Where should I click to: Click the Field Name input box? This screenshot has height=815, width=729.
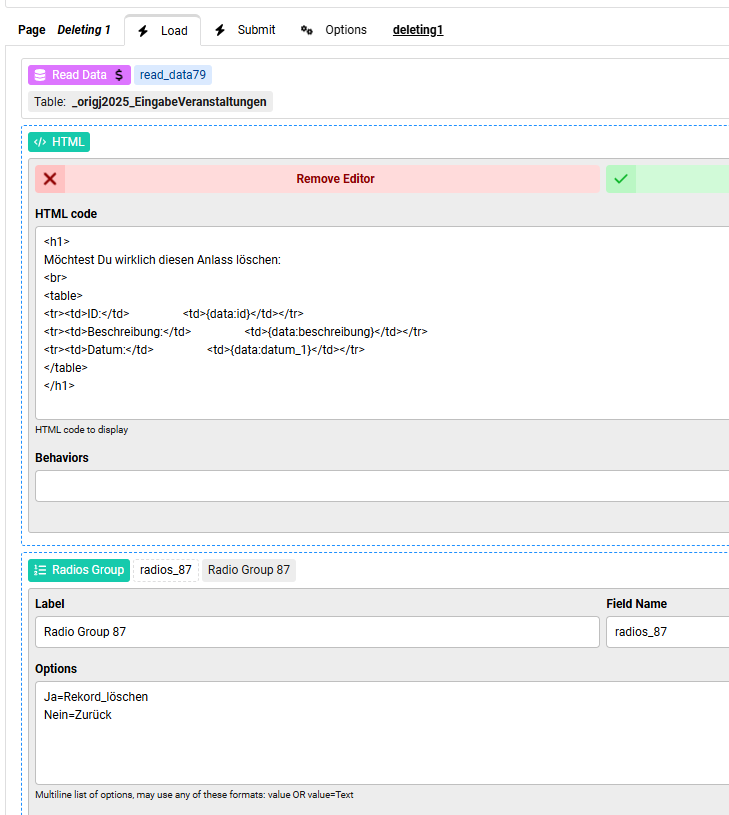tap(666, 632)
